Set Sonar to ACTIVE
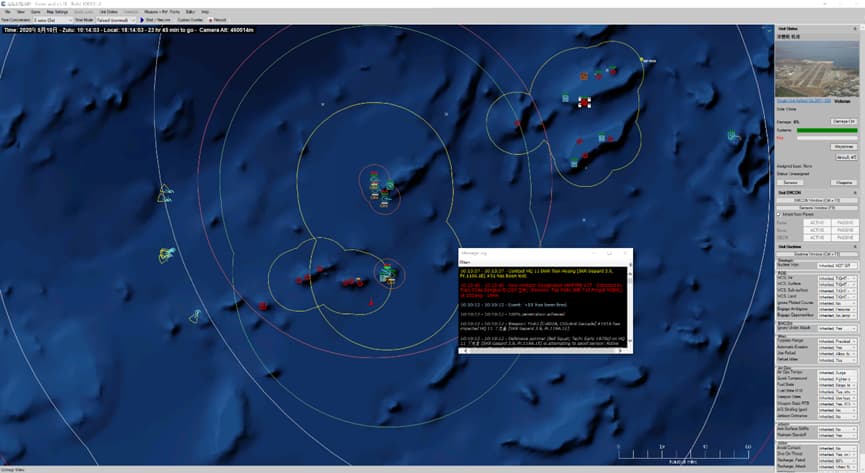865x473 pixels. (817, 230)
